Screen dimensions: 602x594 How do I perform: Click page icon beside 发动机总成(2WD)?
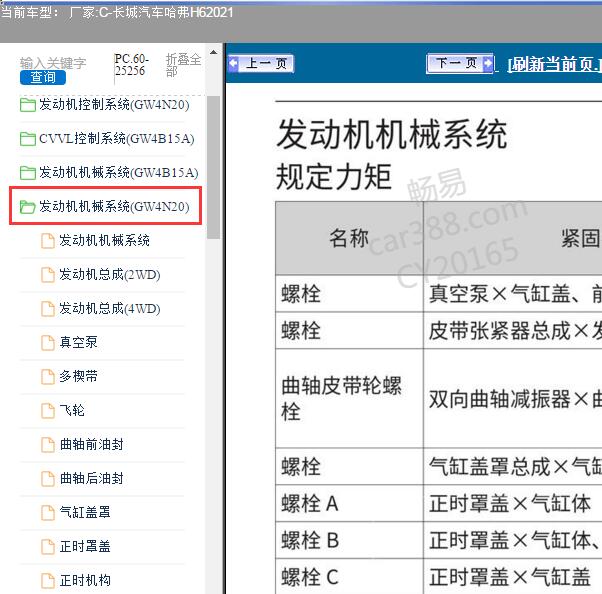48,275
